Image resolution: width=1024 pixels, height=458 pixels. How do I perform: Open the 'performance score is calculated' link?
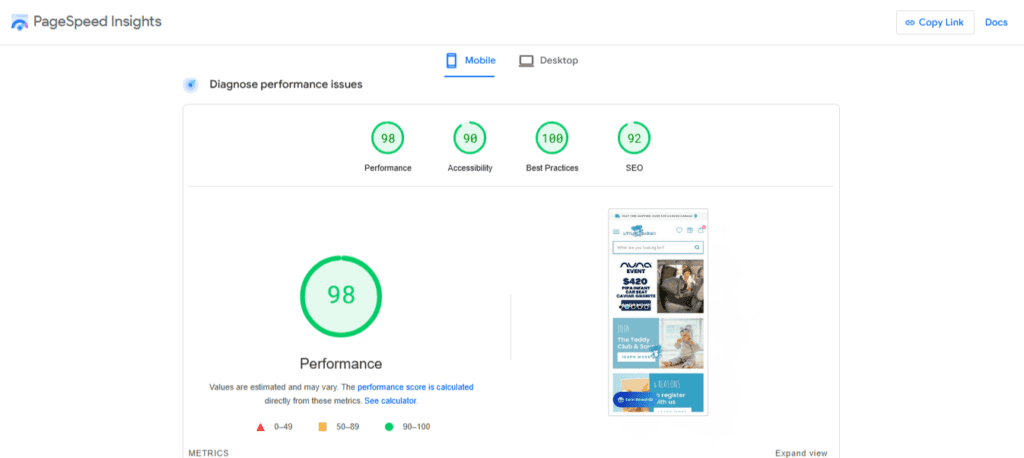415,386
